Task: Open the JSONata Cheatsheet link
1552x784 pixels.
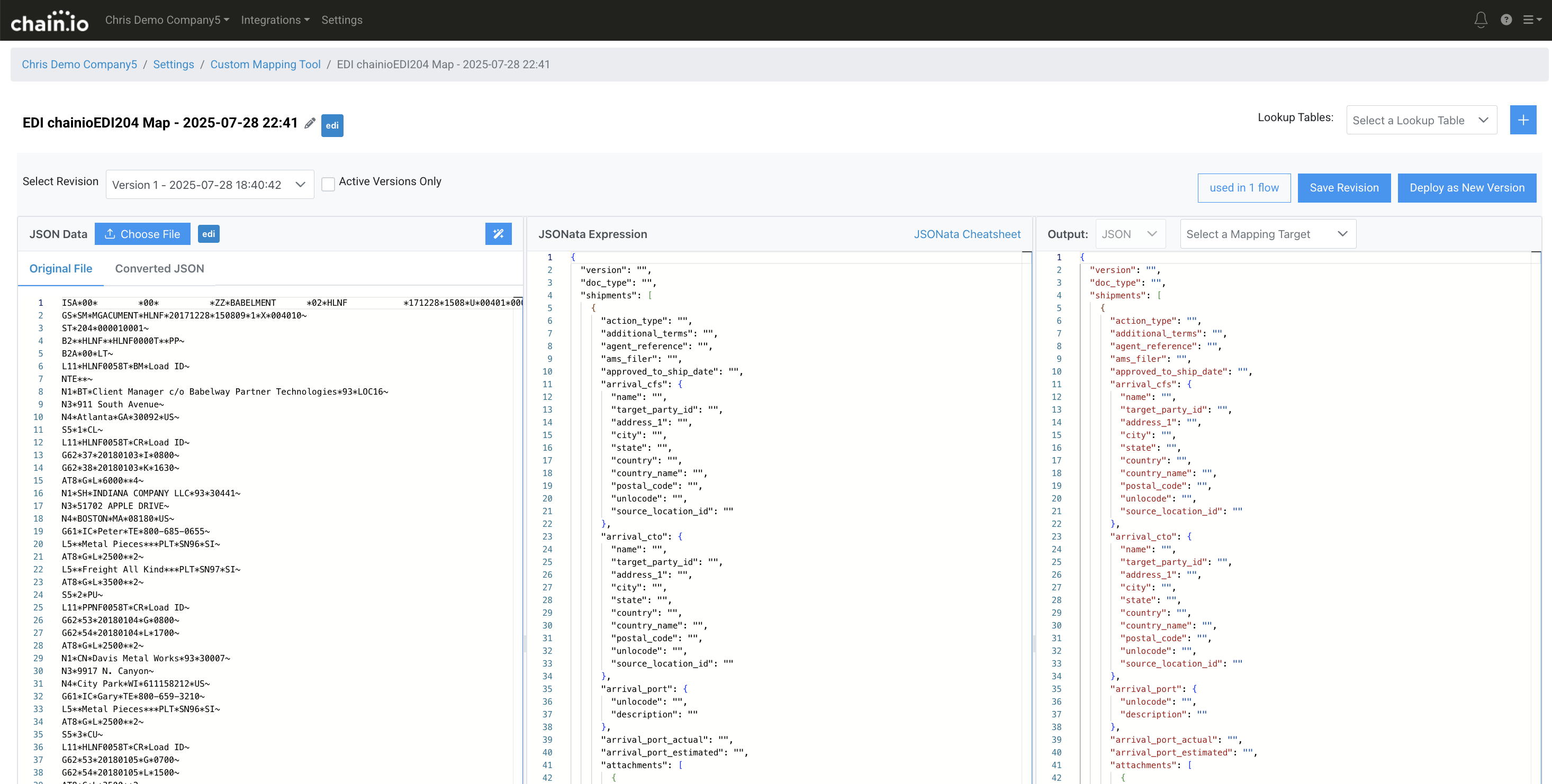Action: click(967, 234)
